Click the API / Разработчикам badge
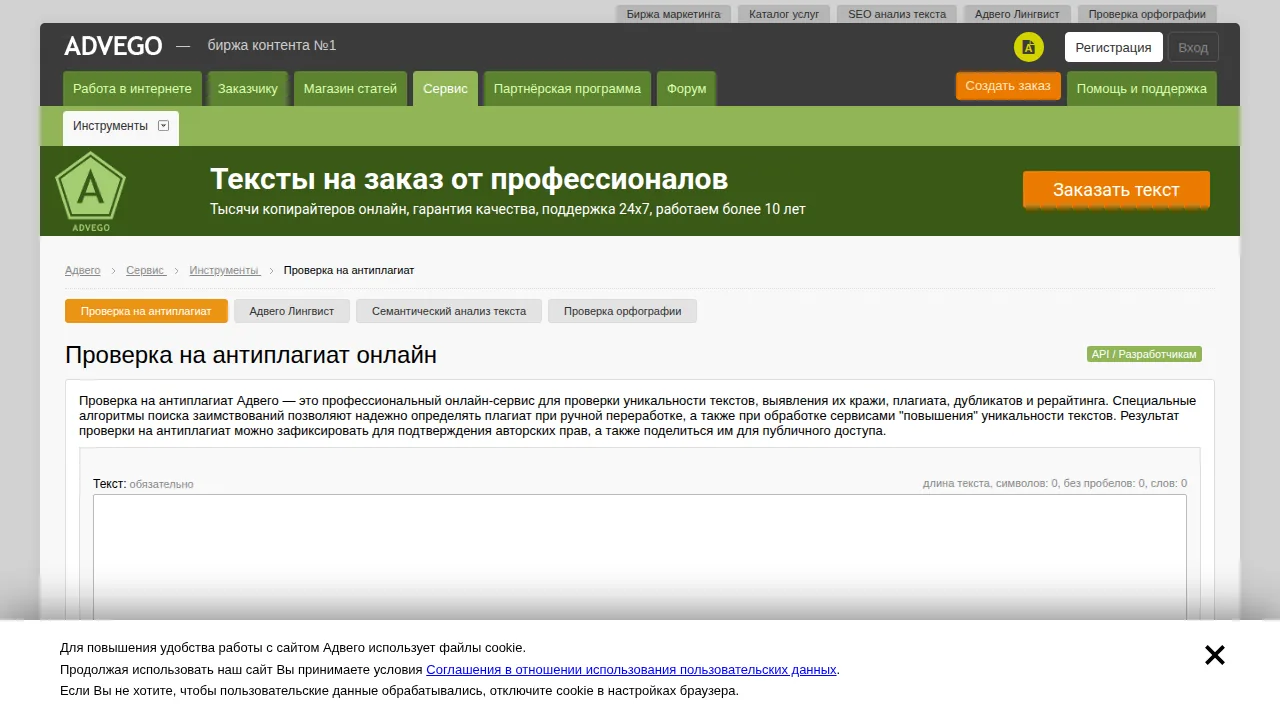The image size is (1280, 720). pos(1144,354)
